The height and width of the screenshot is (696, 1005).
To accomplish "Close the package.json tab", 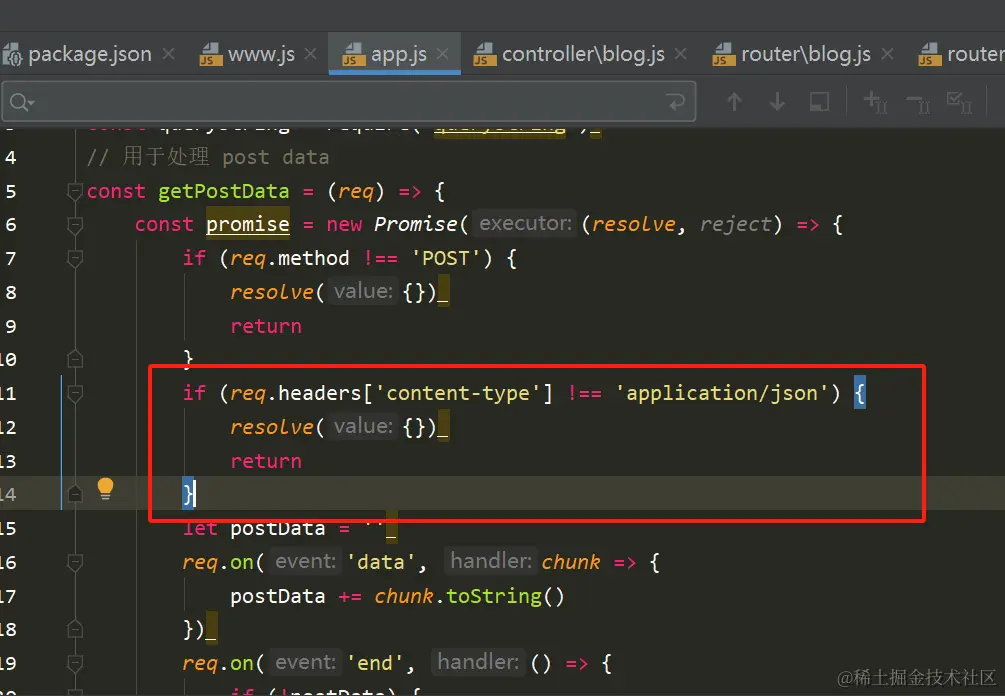I will pos(169,54).
